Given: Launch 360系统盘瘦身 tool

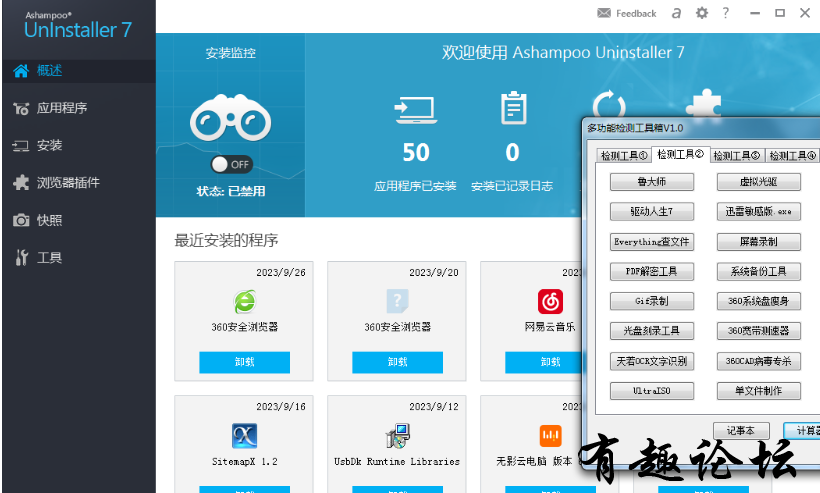Looking at the screenshot, I should pyautogui.click(x=758, y=301).
